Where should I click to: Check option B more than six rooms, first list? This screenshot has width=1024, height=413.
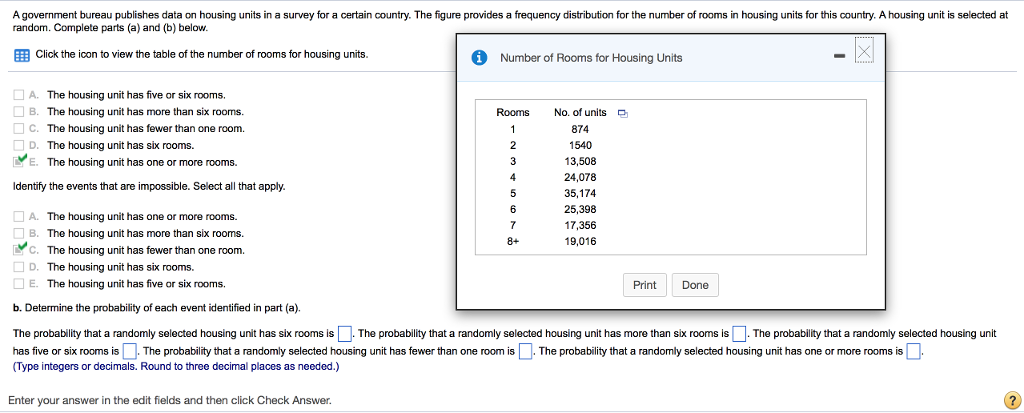point(20,112)
